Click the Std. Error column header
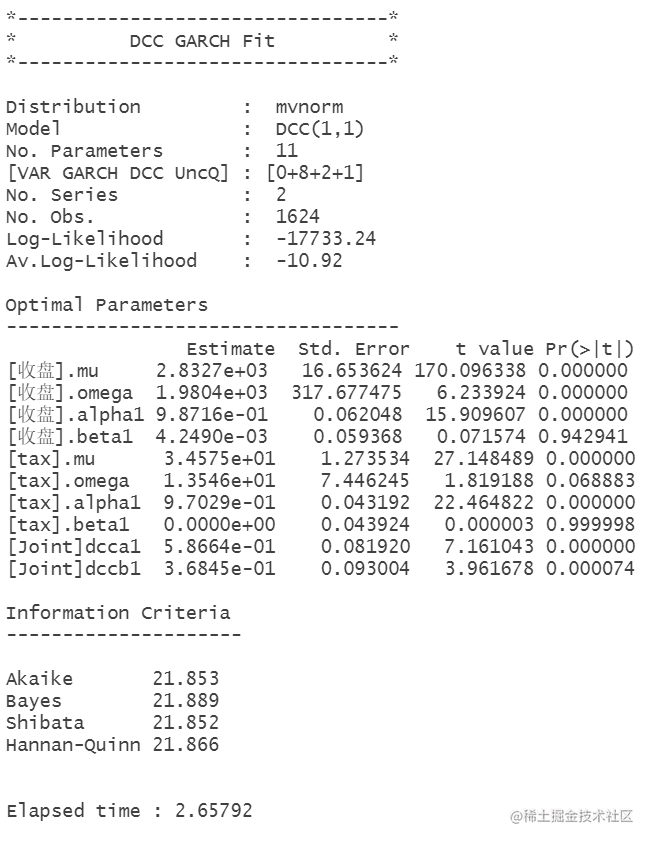The width and height of the screenshot is (654, 845). pyautogui.click(x=354, y=349)
